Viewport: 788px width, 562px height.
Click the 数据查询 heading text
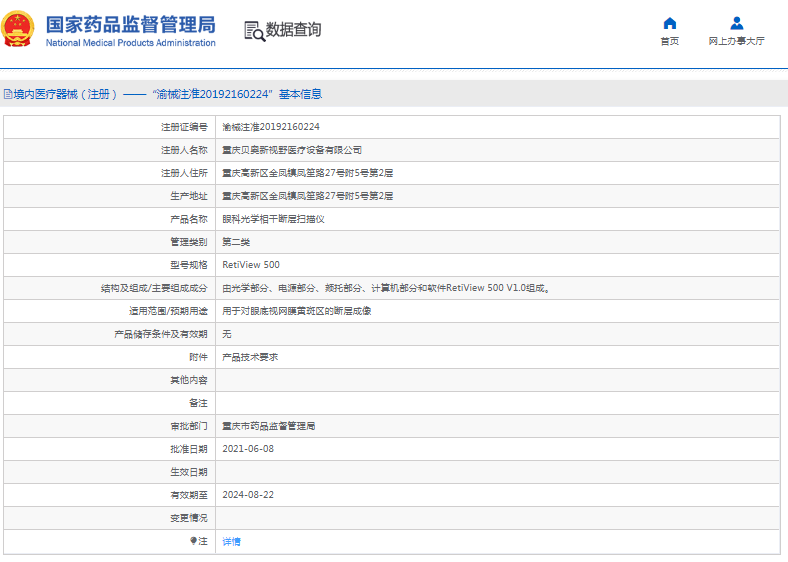[293, 30]
